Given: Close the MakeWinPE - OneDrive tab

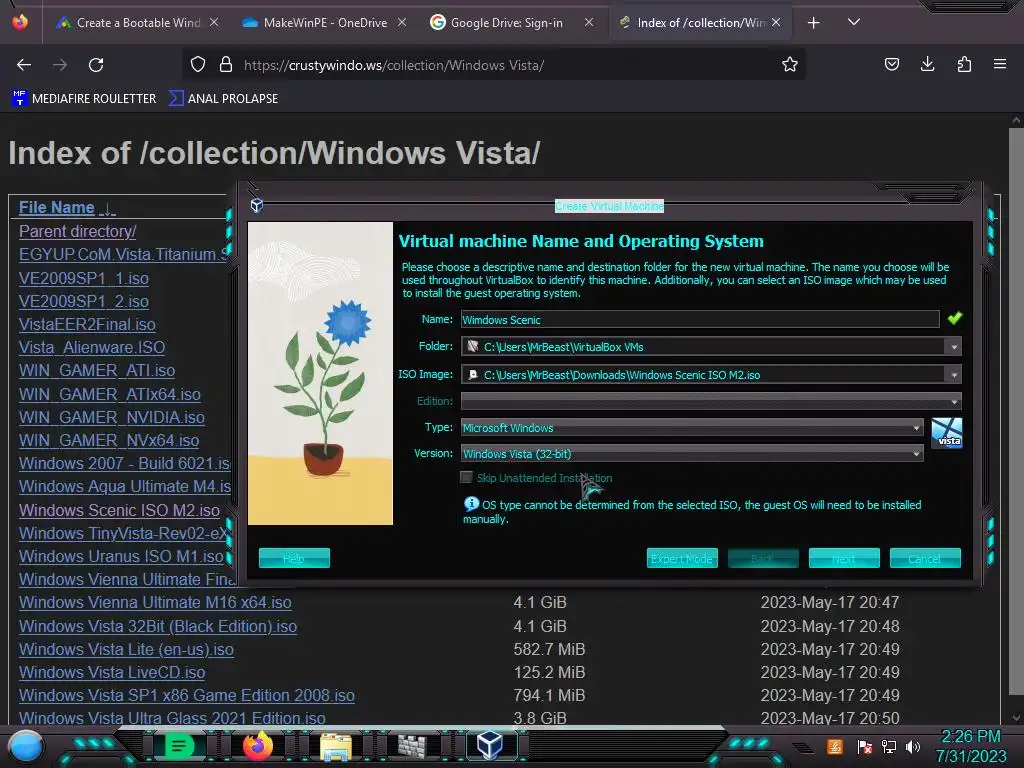Looking at the screenshot, I should [402, 22].
